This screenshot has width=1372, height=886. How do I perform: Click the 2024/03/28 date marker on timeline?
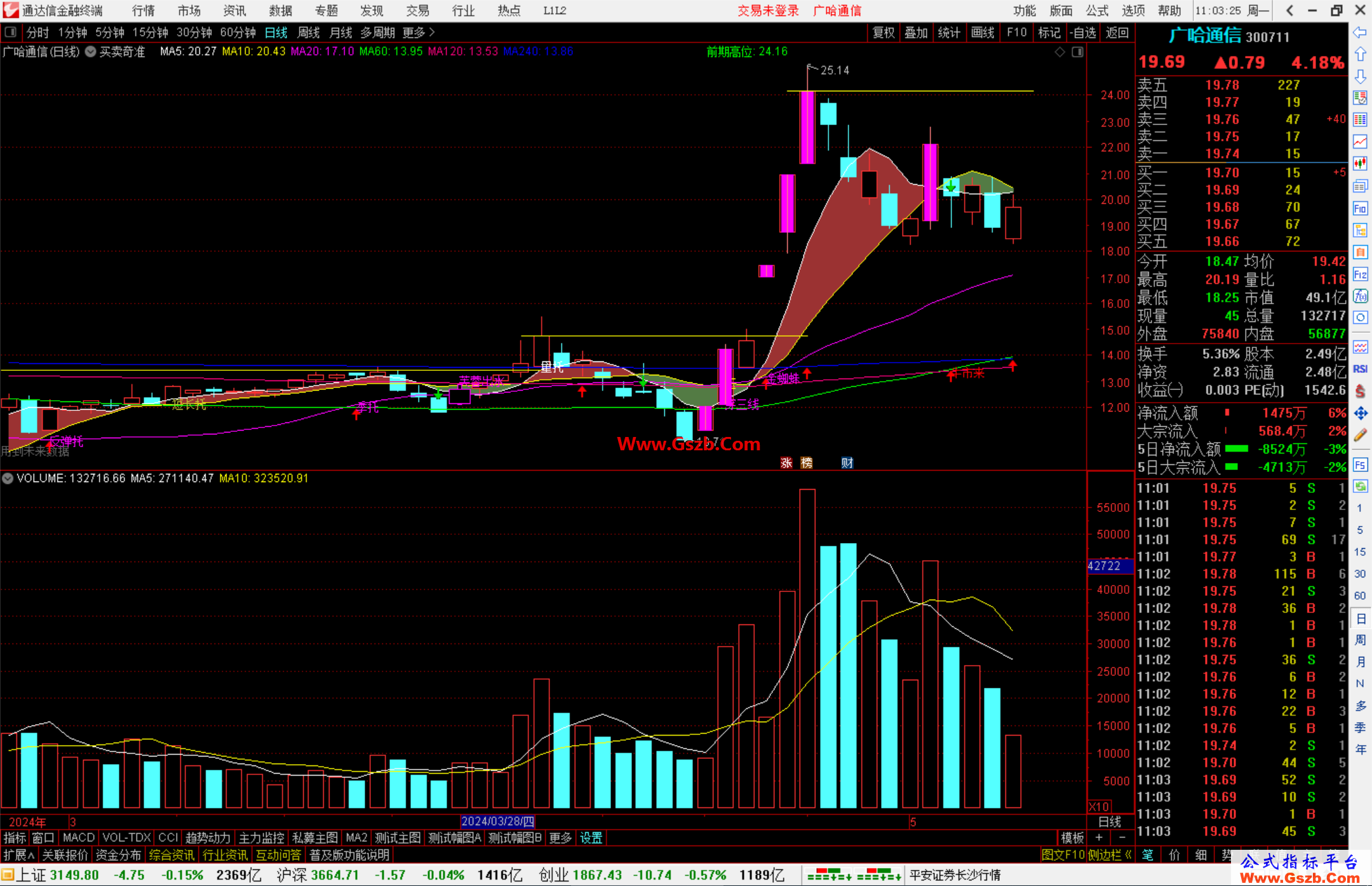click(497, 822)
